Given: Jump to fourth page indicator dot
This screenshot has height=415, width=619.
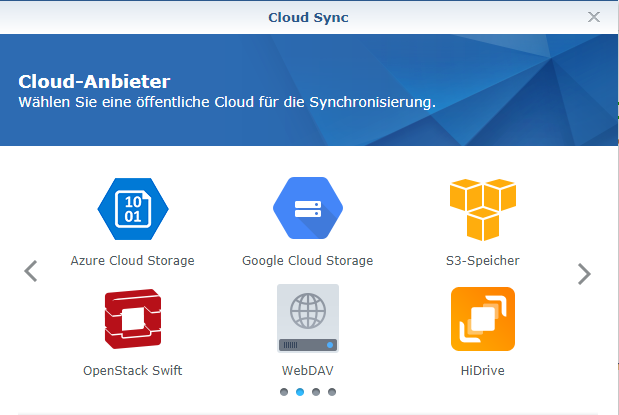Looking at the screenshot, I should click(x=332, y=392).
